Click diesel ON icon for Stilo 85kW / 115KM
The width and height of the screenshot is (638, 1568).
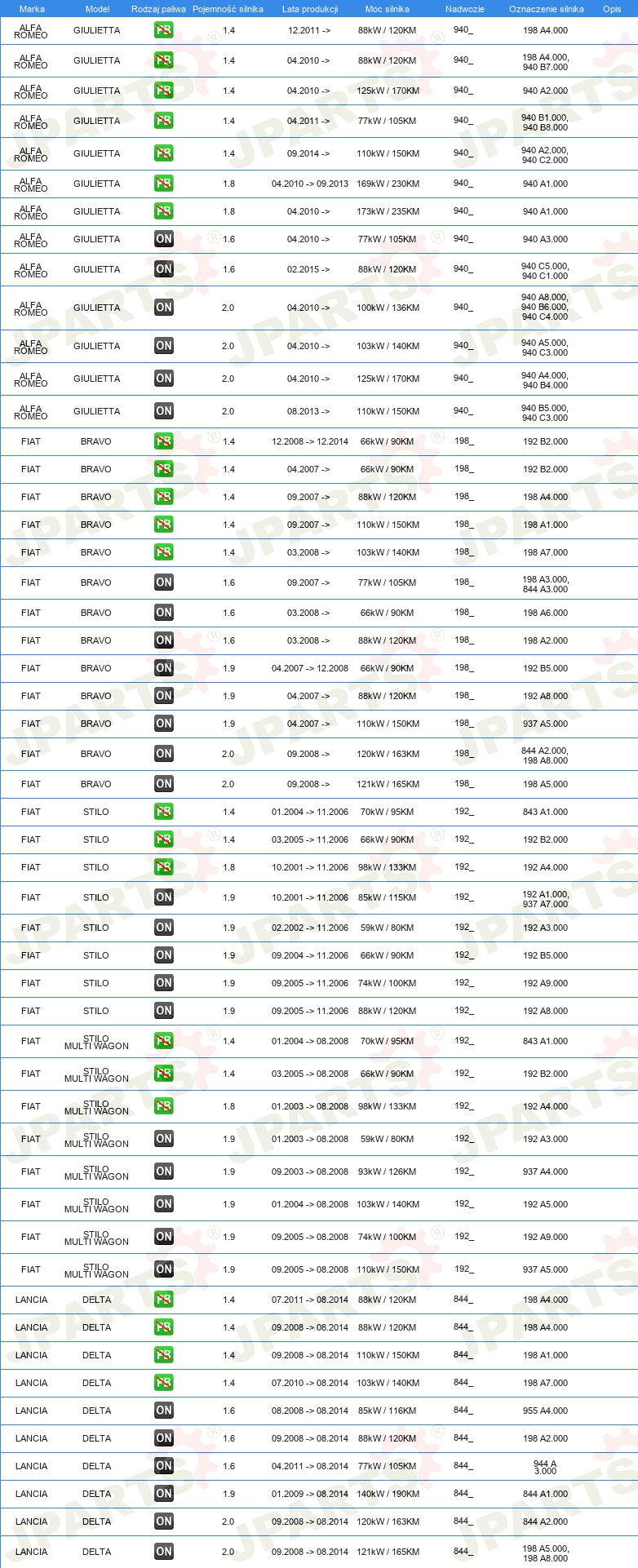point(164,897)
